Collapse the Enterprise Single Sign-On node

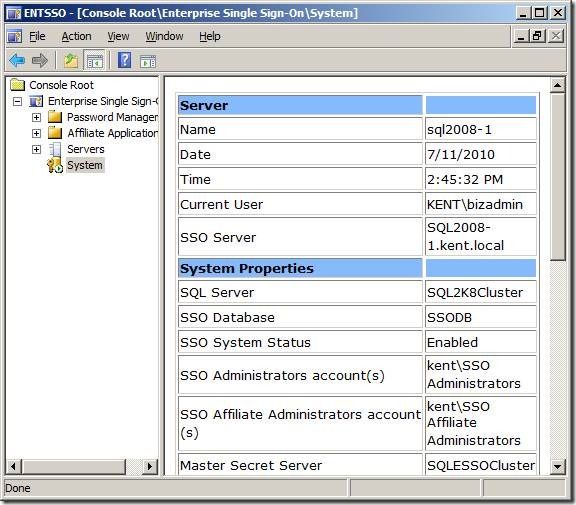(17, 101)
